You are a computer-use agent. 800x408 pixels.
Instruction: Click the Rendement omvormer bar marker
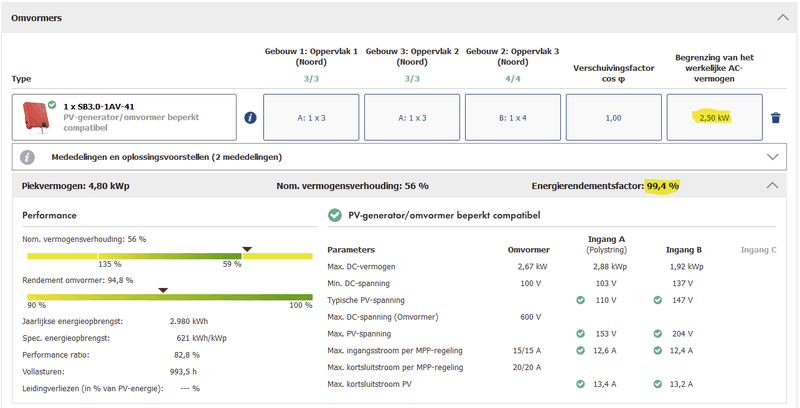tap(162, 290)
